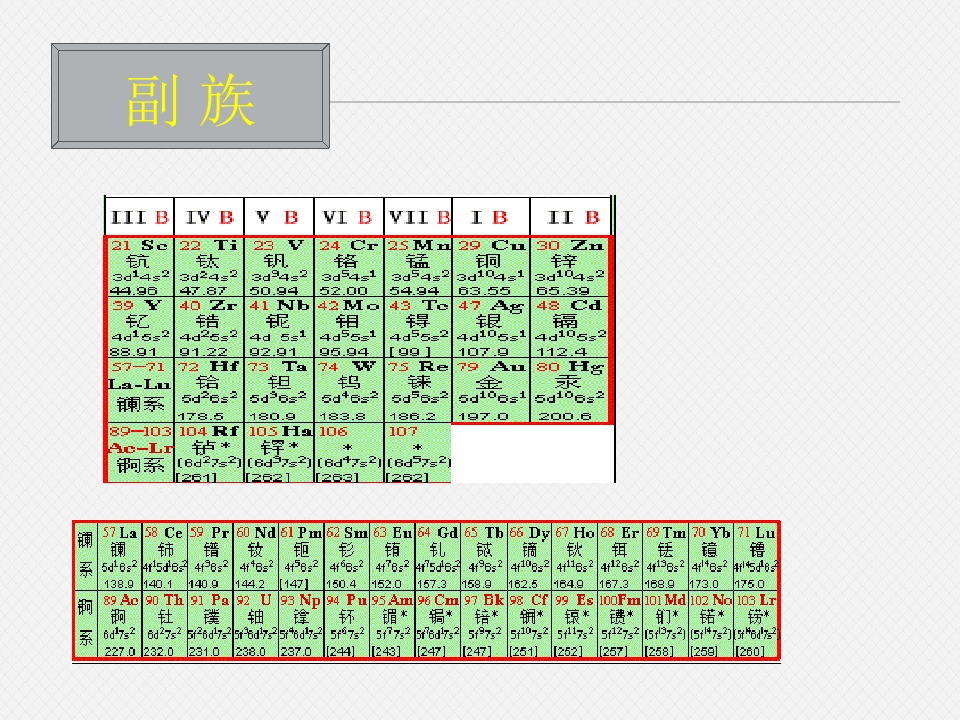
Task: Select the 57 La cell in lanthanide row
Action: coord(119,557)
